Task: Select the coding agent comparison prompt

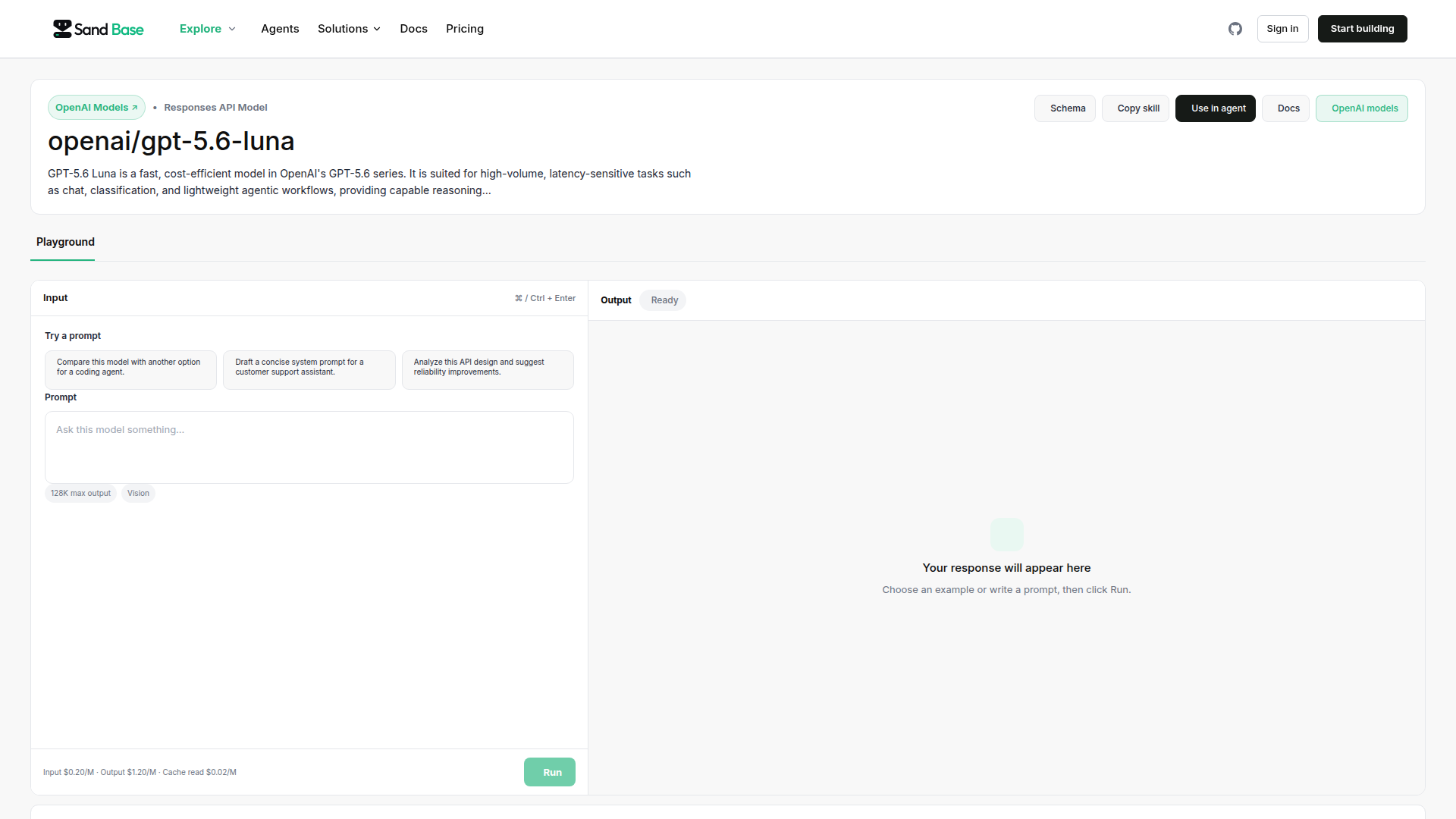Action: (130, 370)
